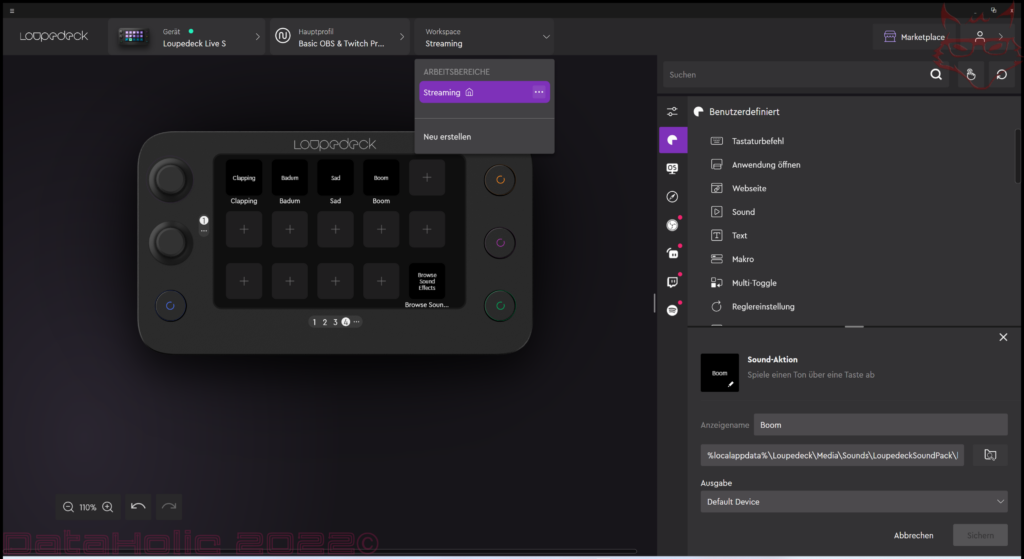Open the Ausgabe Default Device dropdown
The height and width of the screenshot is (559, 1024).
[854, 502]
